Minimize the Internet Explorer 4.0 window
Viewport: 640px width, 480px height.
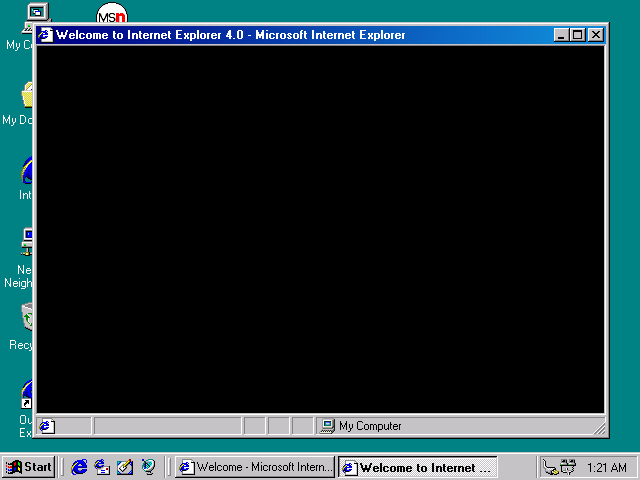pos(562,35)
